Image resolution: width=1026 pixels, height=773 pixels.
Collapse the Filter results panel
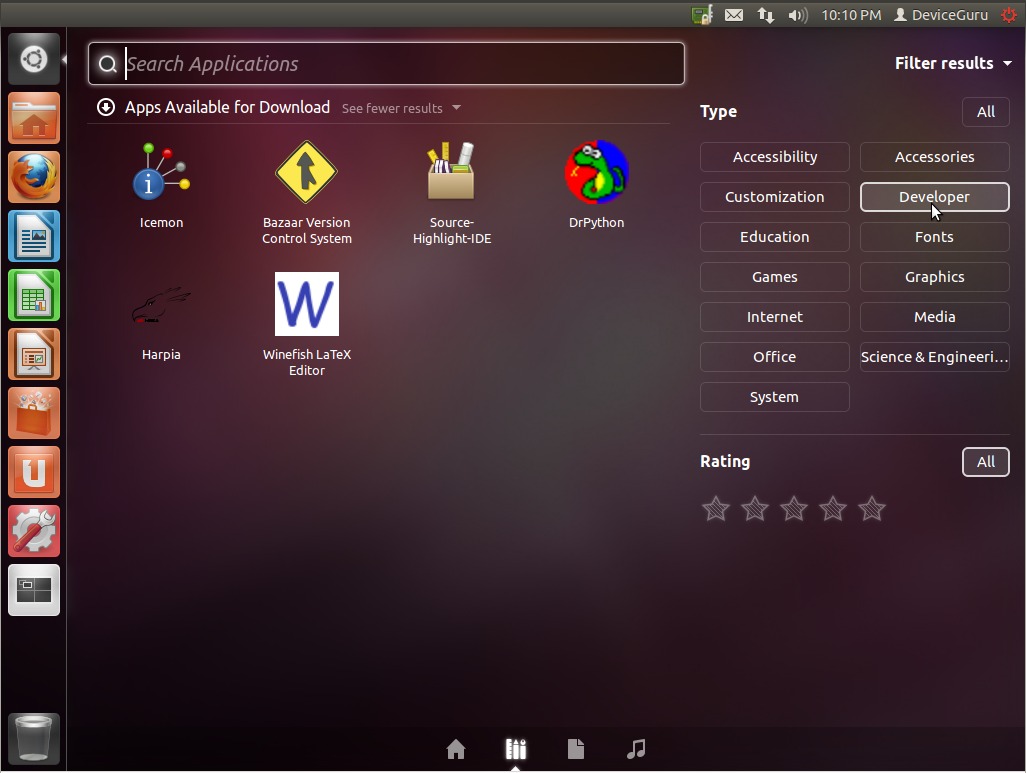[953, 63]
